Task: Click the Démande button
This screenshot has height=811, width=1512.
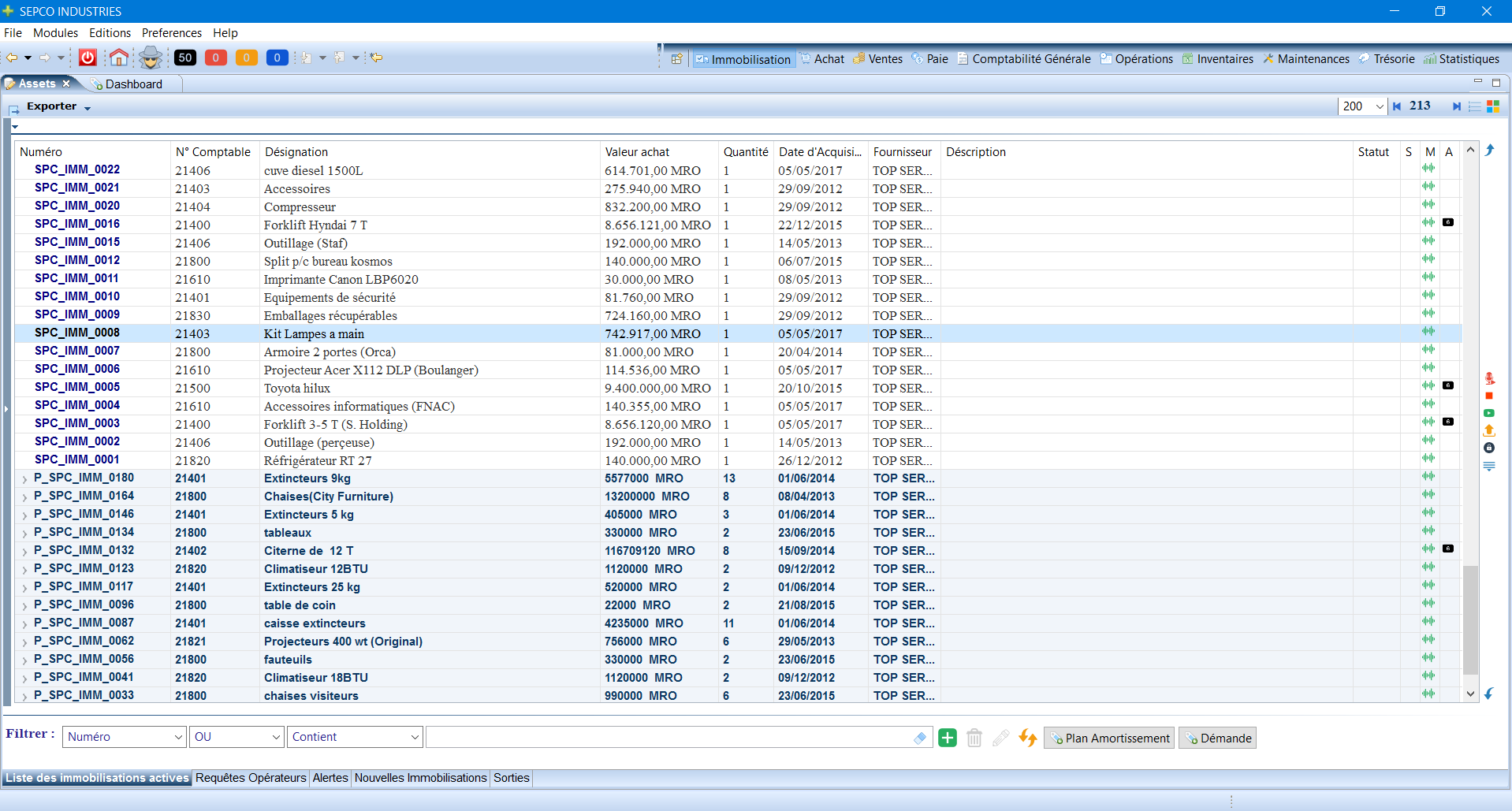Action: click(1217, 738)
